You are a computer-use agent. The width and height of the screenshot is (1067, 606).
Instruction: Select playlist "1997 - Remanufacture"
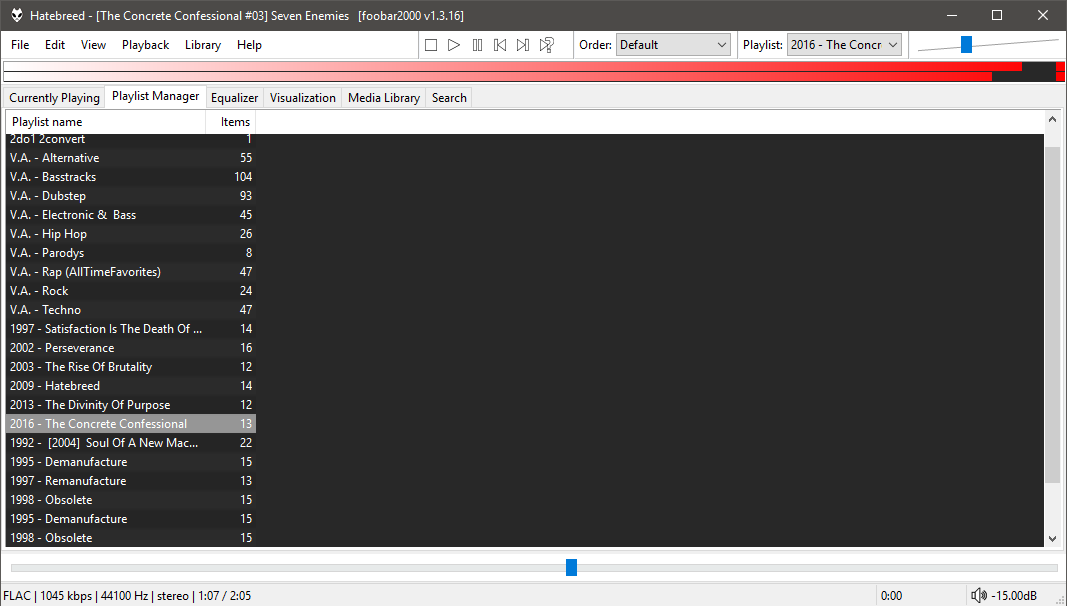click(131, 481)
